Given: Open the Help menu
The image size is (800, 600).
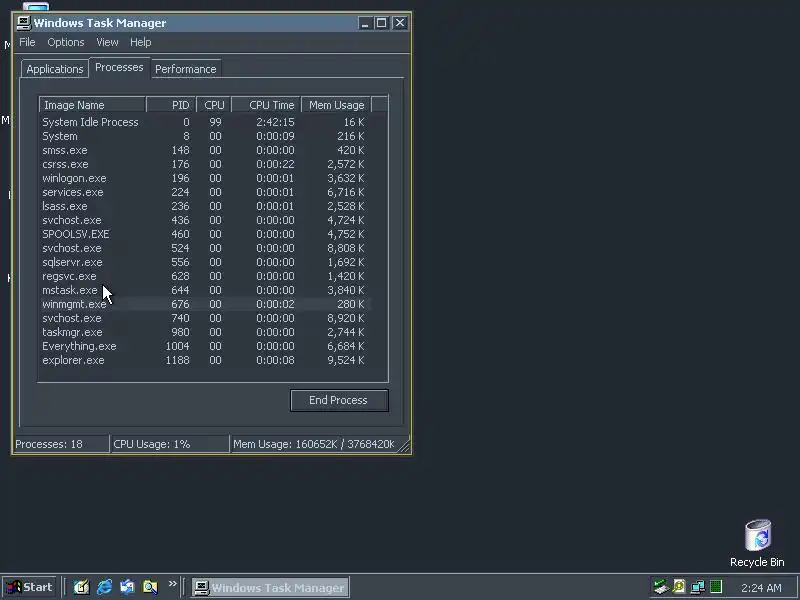Looking at the screenshot, I should click(x=140, y=42).
